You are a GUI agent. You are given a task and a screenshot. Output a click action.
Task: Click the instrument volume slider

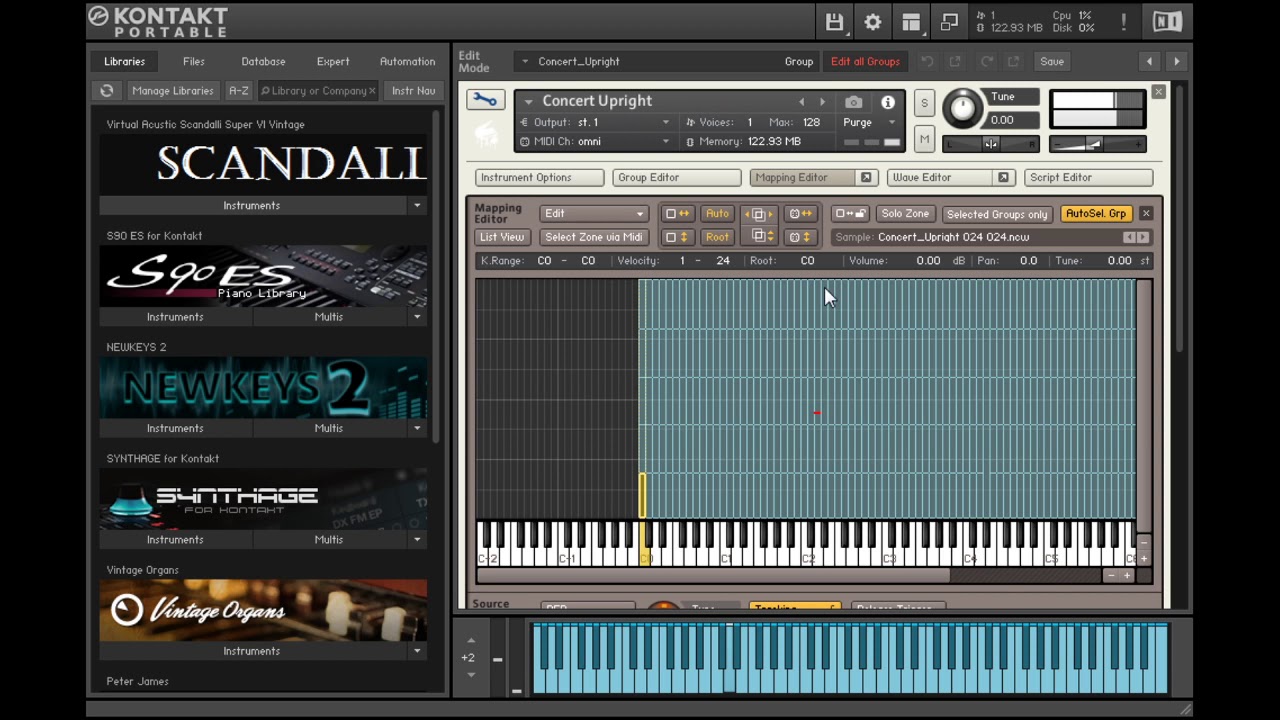click(1096, 145)
